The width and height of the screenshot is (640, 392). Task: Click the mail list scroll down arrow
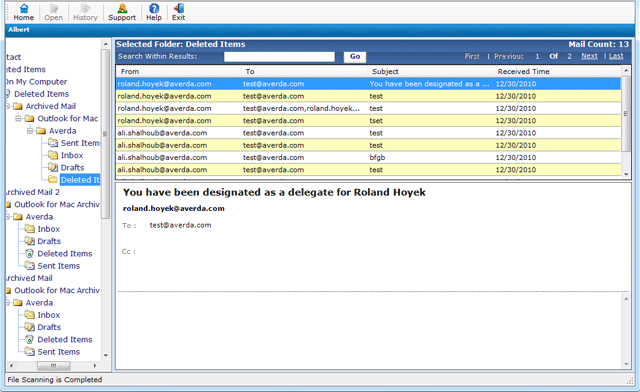[x=626, y=174]
